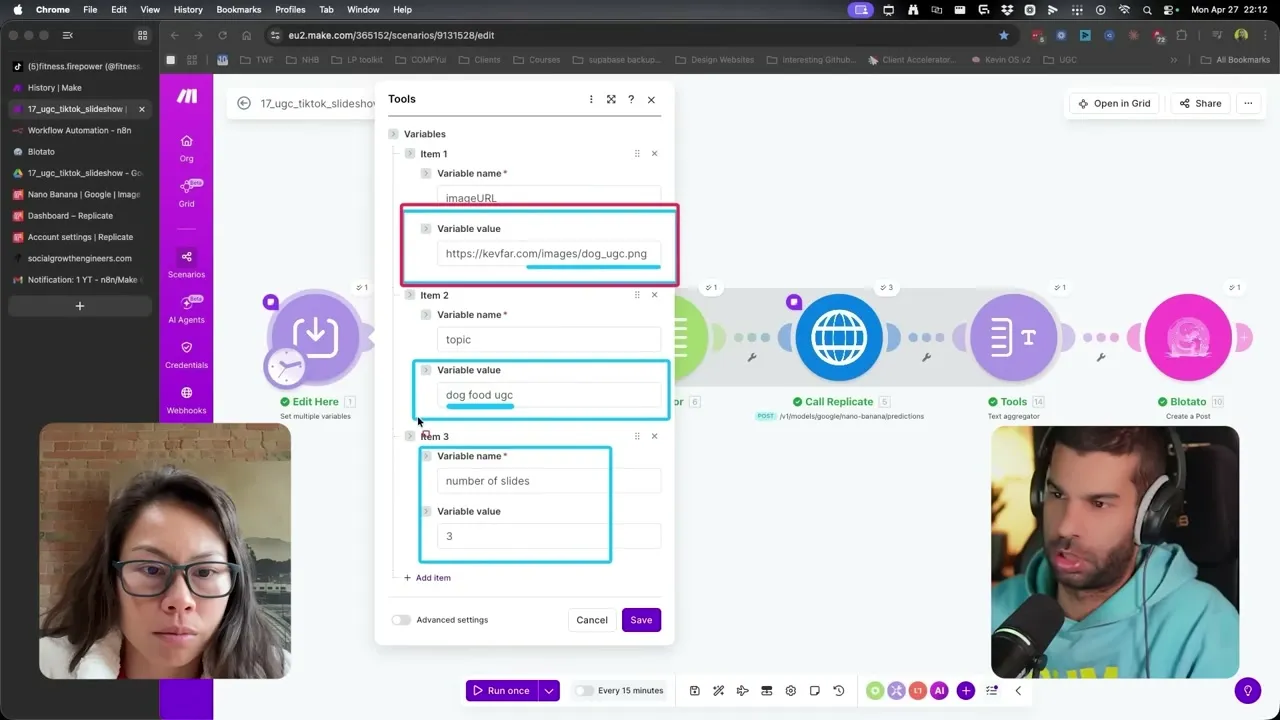Toggle the Every 15 minutes schedule switch
The width and height of the screenshot is (1280, 720).
click(583, 690)
